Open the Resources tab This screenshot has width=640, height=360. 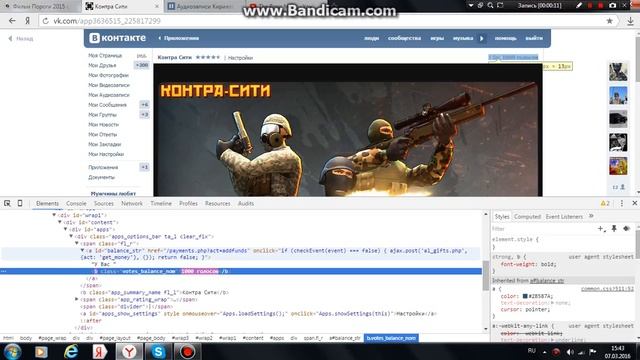(218, 203)
